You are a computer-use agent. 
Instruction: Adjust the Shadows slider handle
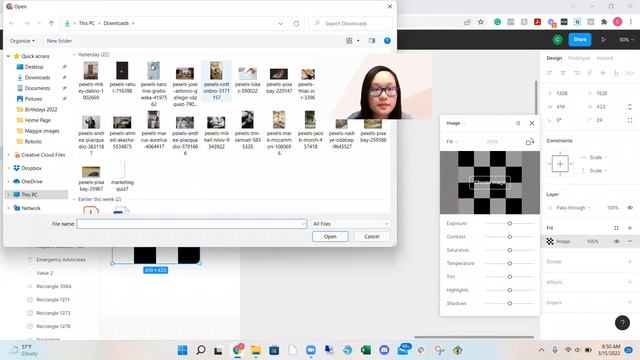(x=510, y=304)
